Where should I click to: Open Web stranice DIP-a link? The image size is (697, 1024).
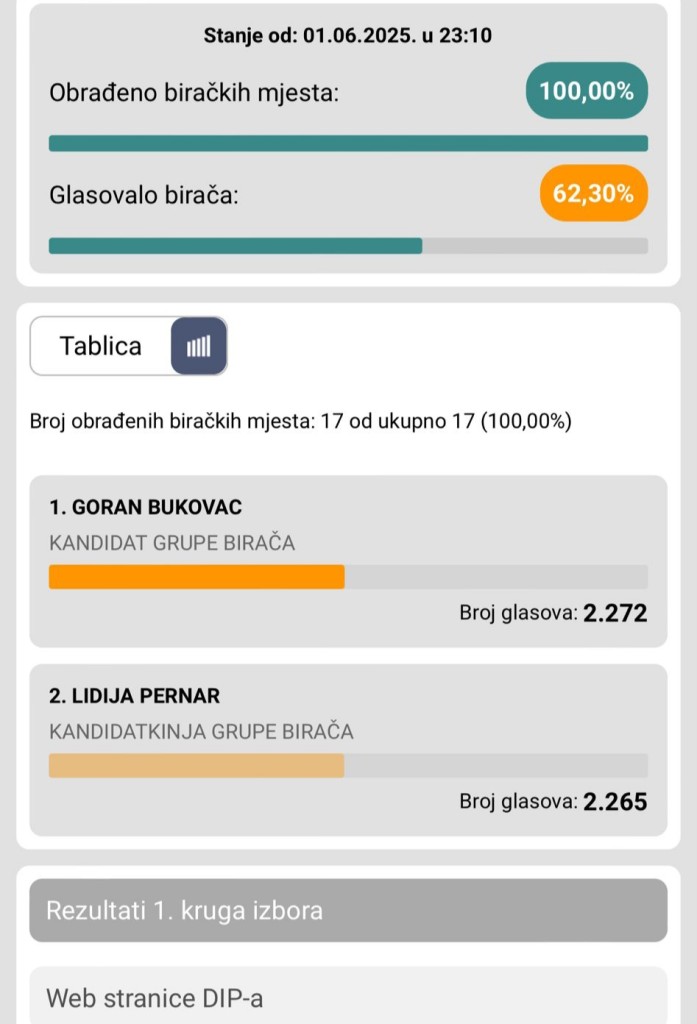click(x=348, y=997)
